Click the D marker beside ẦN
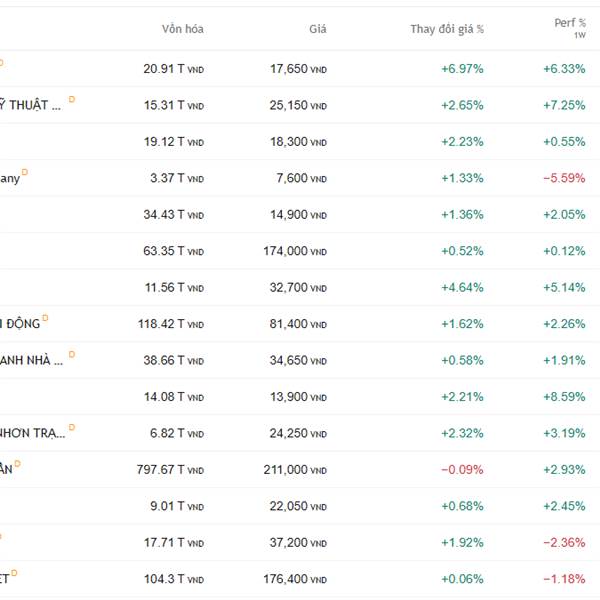The height and width of the screenshot is (600, 600). pos(17,464)
